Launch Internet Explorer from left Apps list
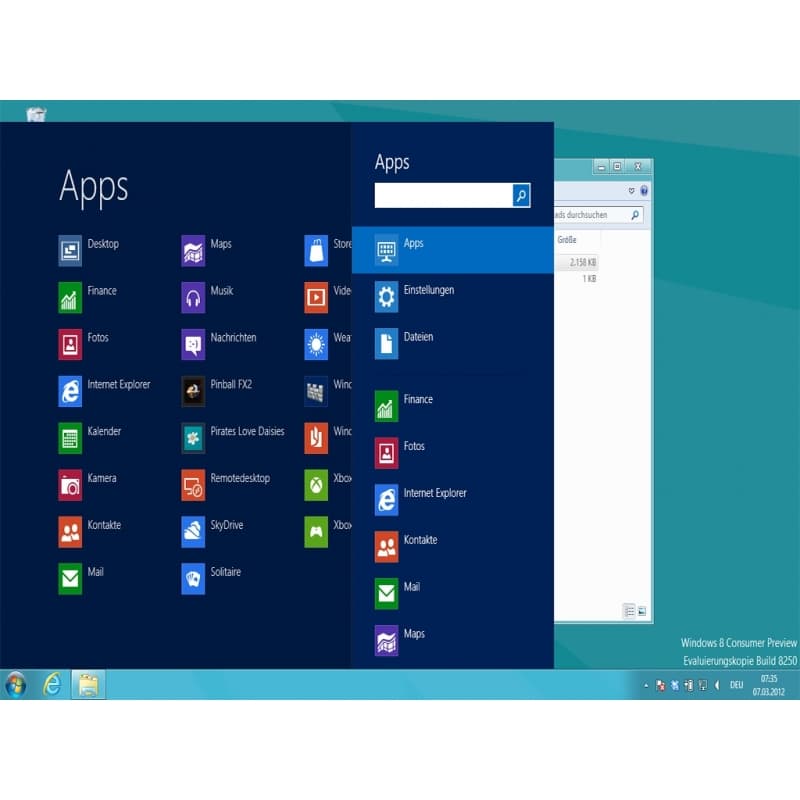Screen dimensions: 800x800 point(105,391)
